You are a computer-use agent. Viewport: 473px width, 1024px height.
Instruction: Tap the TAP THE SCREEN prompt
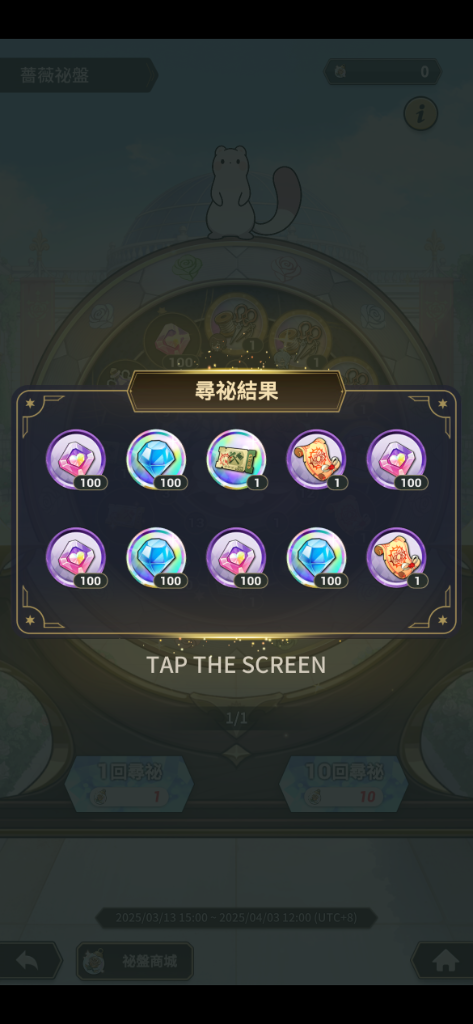click(236, 665)
